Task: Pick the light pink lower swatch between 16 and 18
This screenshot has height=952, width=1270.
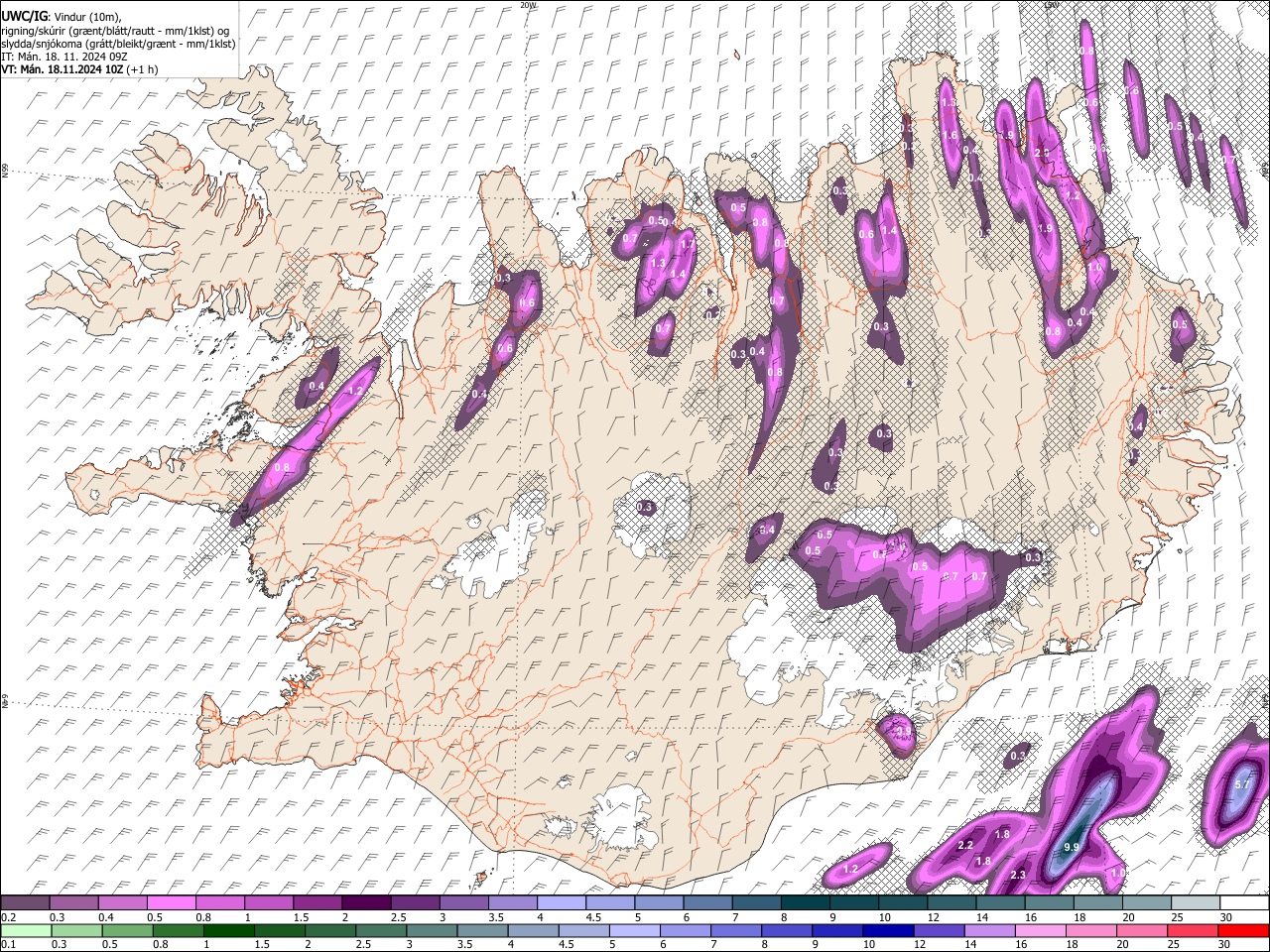Action: tap(1039, 929)
